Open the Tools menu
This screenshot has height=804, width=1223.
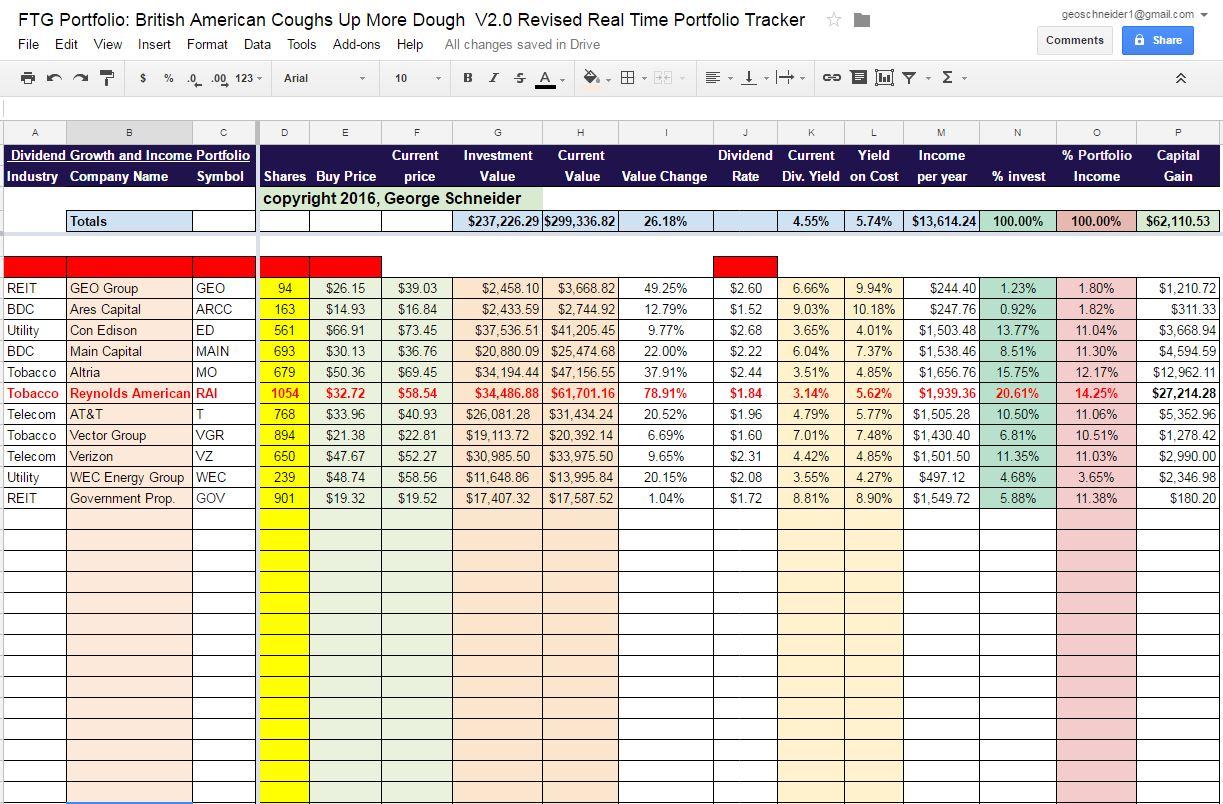coord(301,44)
